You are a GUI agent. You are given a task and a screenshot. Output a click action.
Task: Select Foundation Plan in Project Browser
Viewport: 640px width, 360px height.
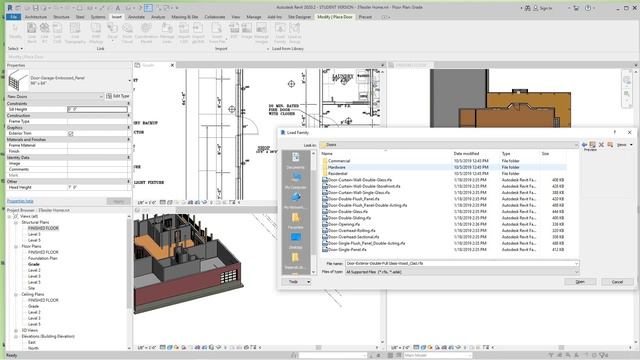43,258
